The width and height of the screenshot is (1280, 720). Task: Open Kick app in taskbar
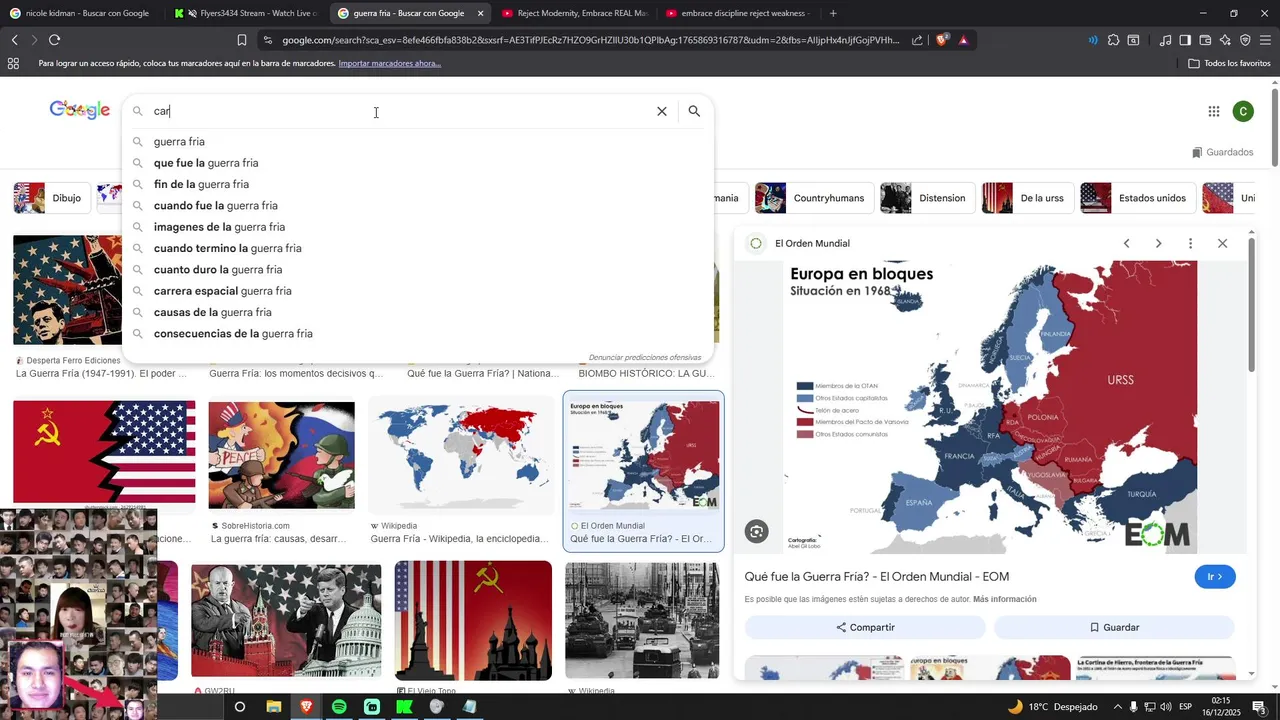[404, 707]
